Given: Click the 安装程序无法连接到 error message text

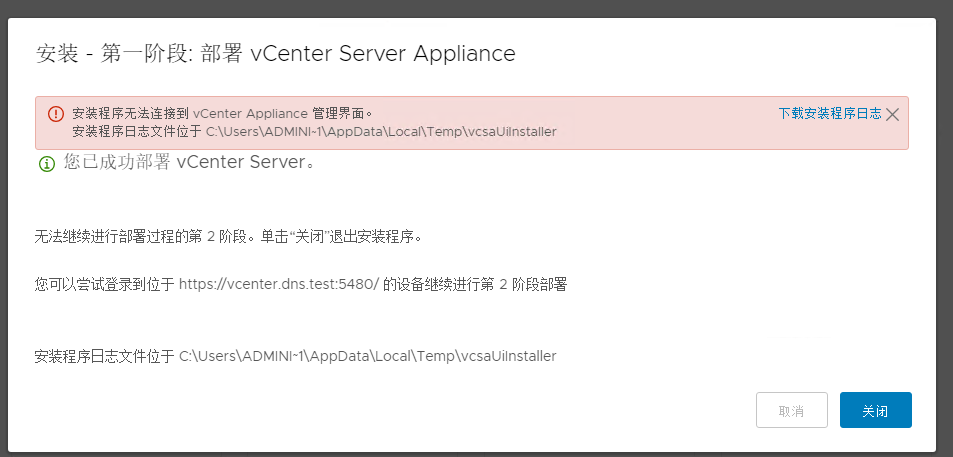Looking at the screenshot, I should pos(130,113).
